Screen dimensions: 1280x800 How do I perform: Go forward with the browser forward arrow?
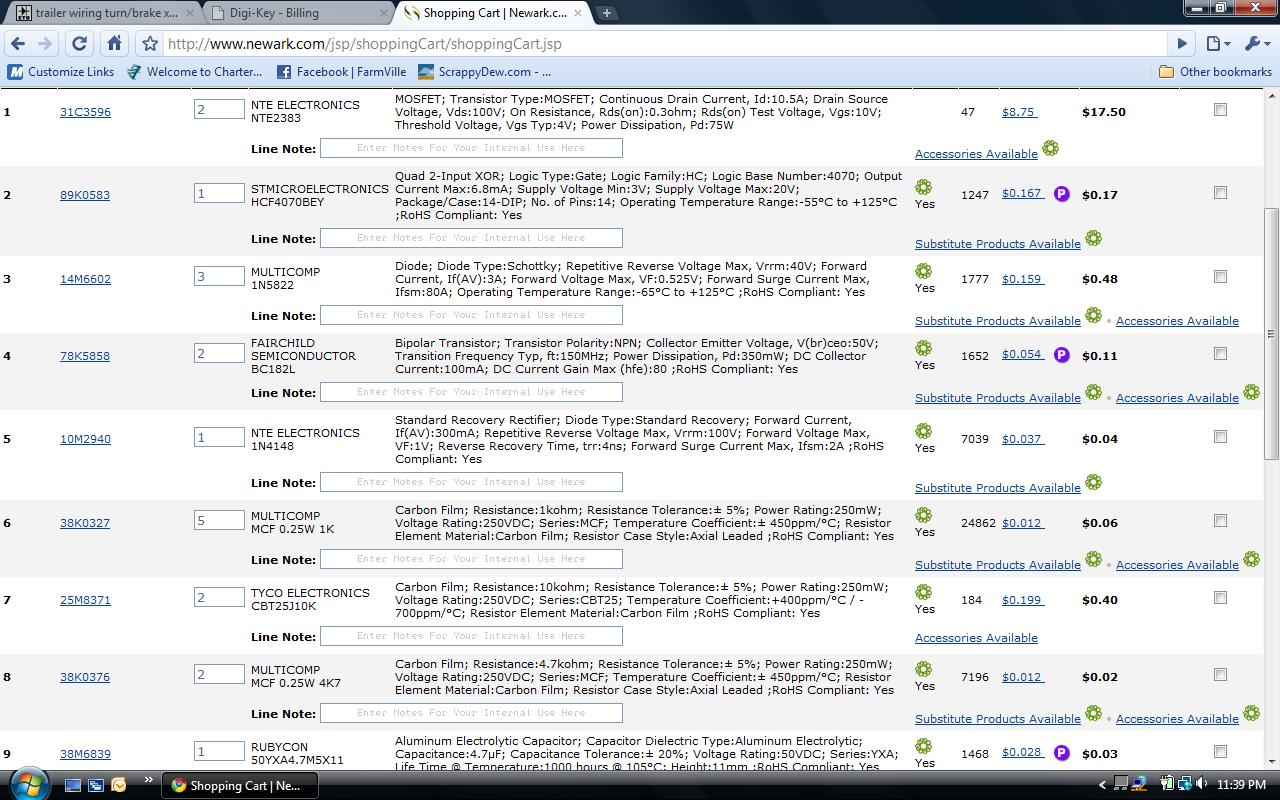tap(45, 44)
